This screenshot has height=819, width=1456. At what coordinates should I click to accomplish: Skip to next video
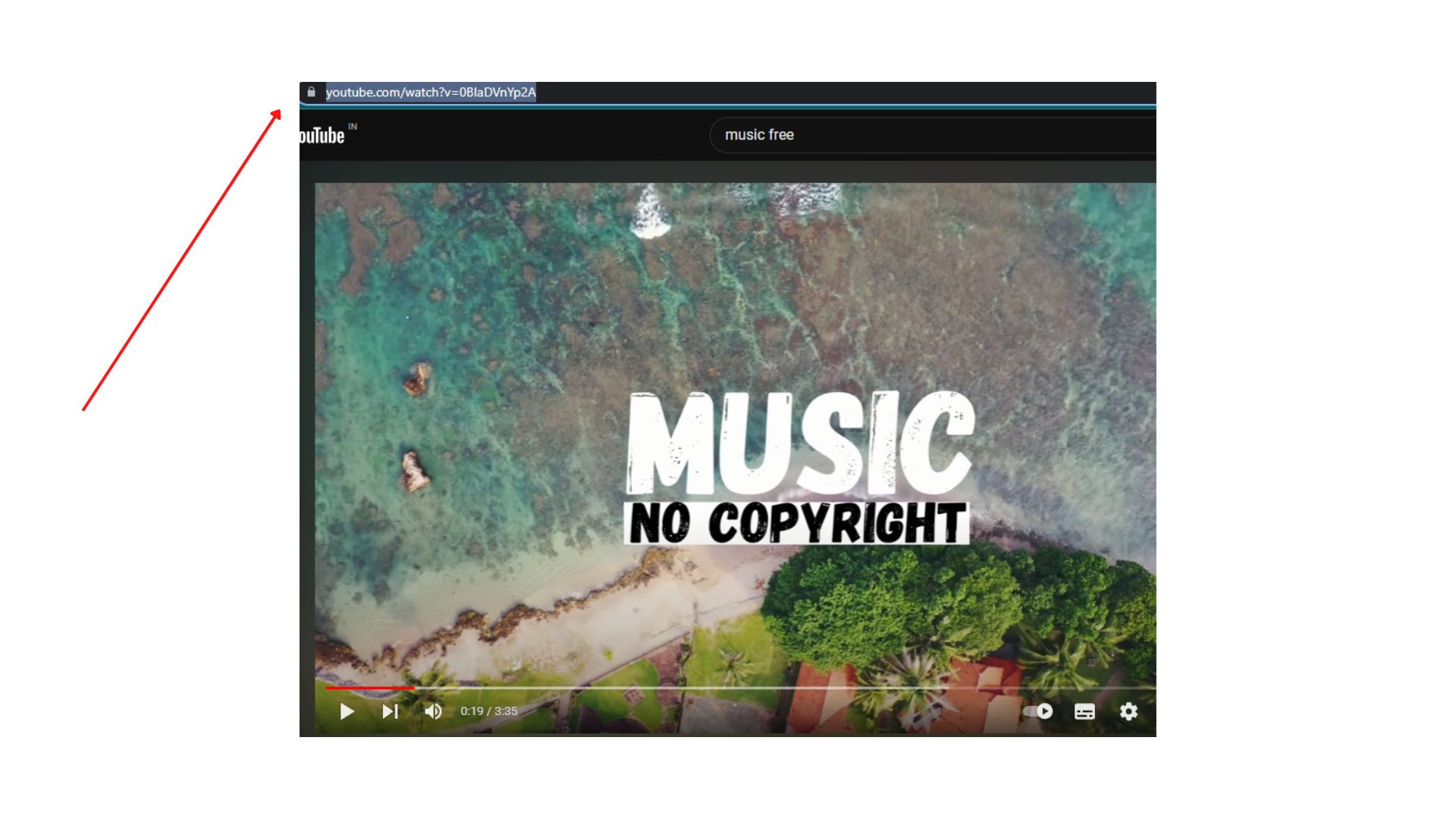(x=390, y=711)
